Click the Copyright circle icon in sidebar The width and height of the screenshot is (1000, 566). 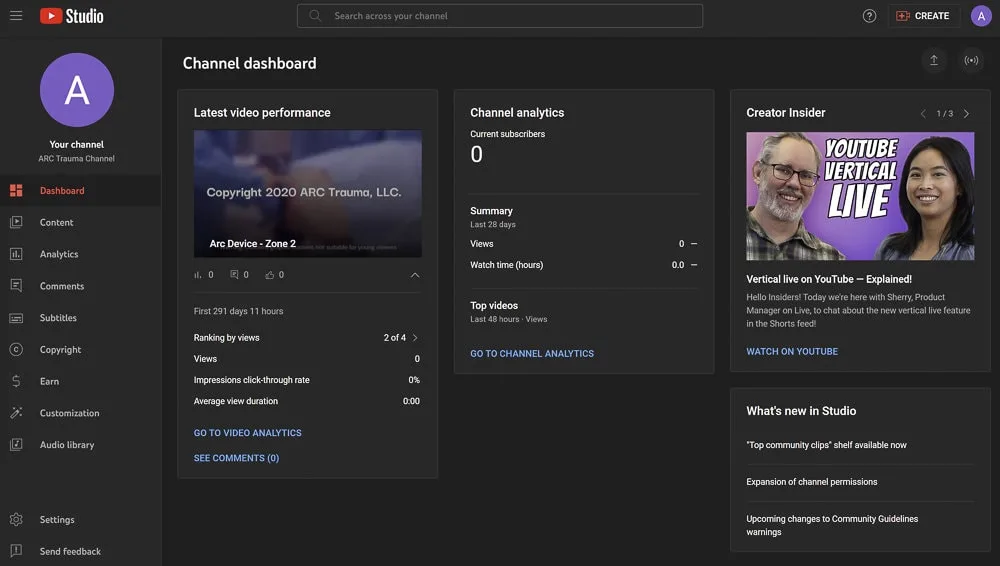pos(16,349)
